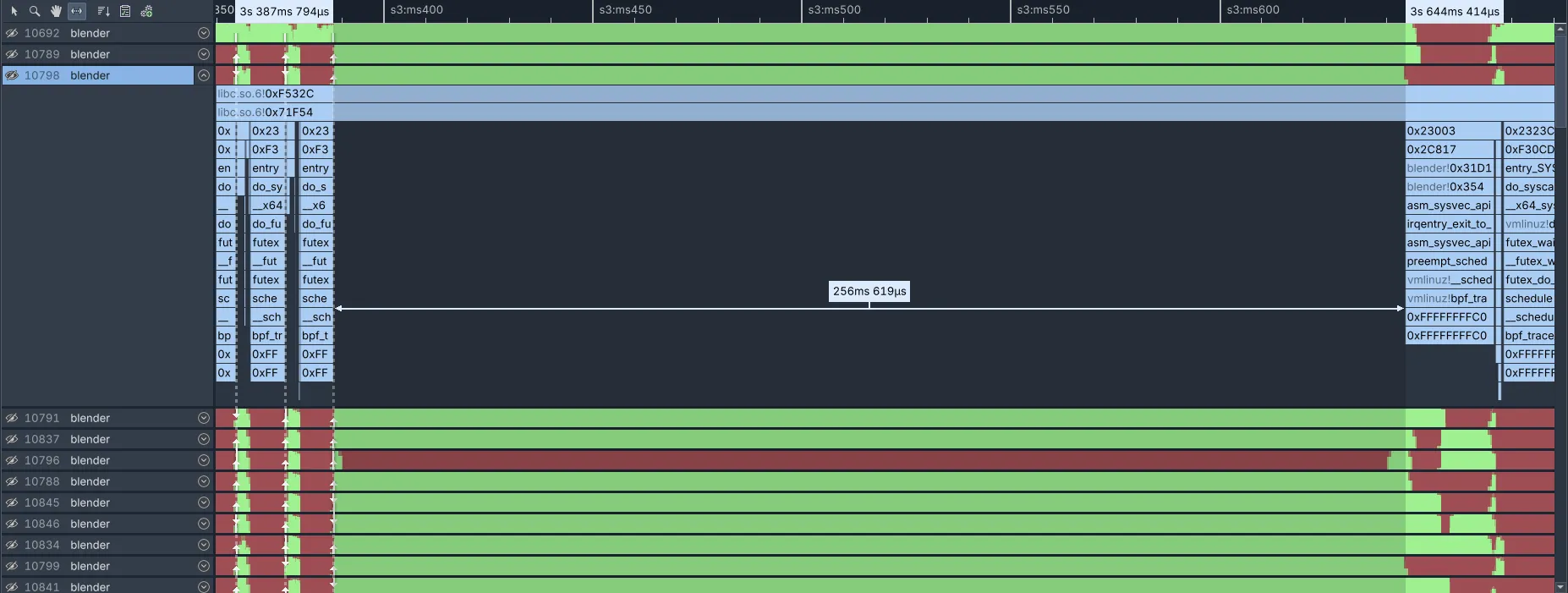1568x593 pixels.
Task: Click the s3:ms500 timeline ruler mark
Action: coord(834,10)
